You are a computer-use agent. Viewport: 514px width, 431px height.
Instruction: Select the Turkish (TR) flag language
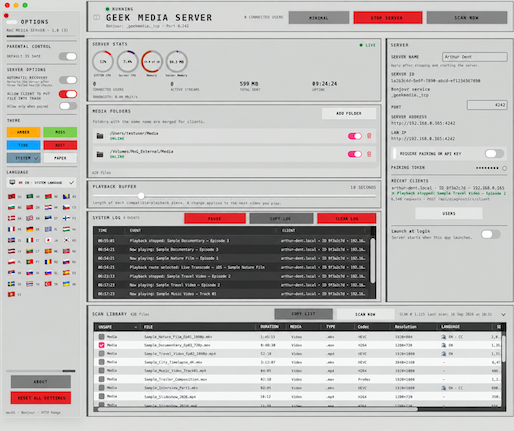[x=48, y=284]
